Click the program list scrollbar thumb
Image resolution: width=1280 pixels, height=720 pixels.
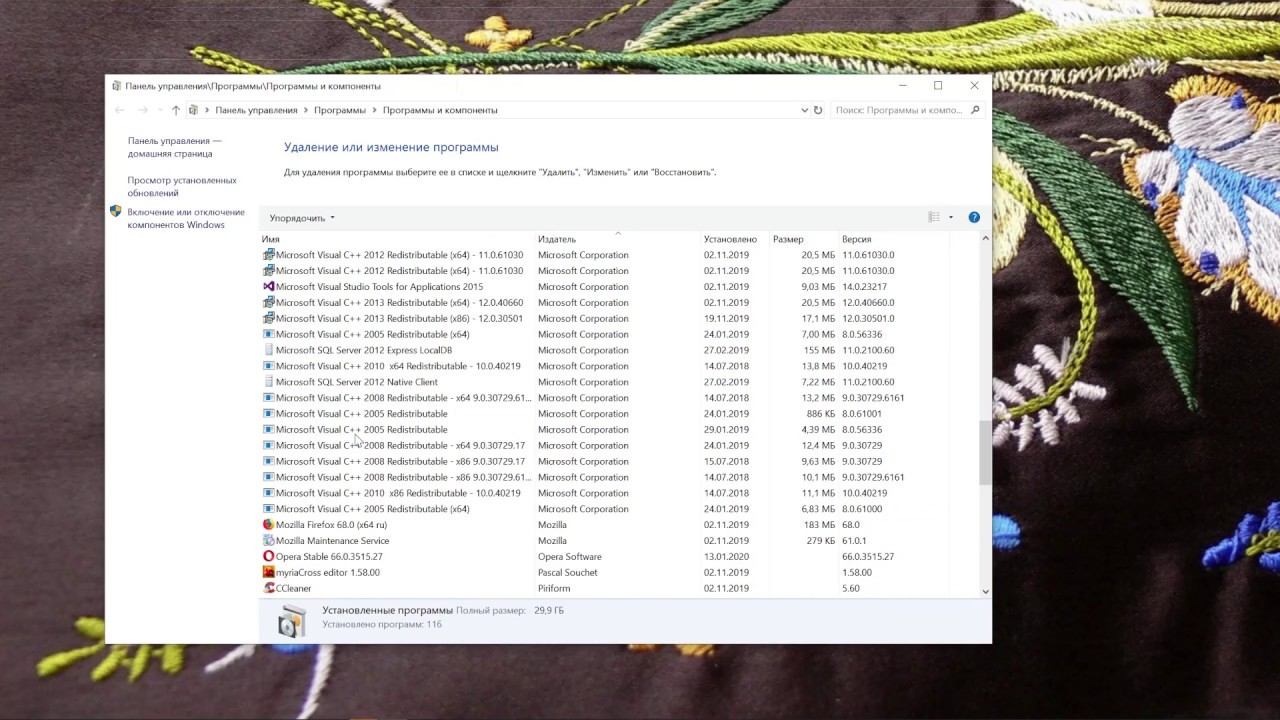pos(985,452)
